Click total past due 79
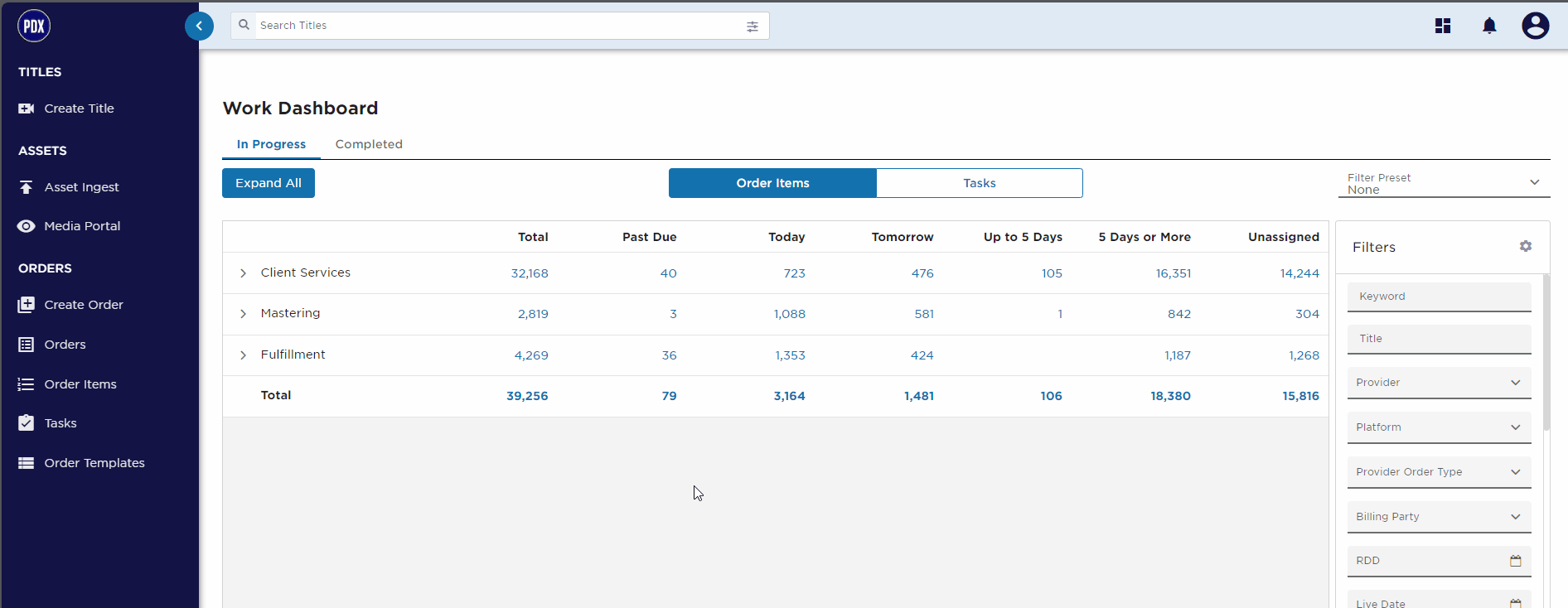Screen dimensions: 1568x608 (x=669, y=396)
